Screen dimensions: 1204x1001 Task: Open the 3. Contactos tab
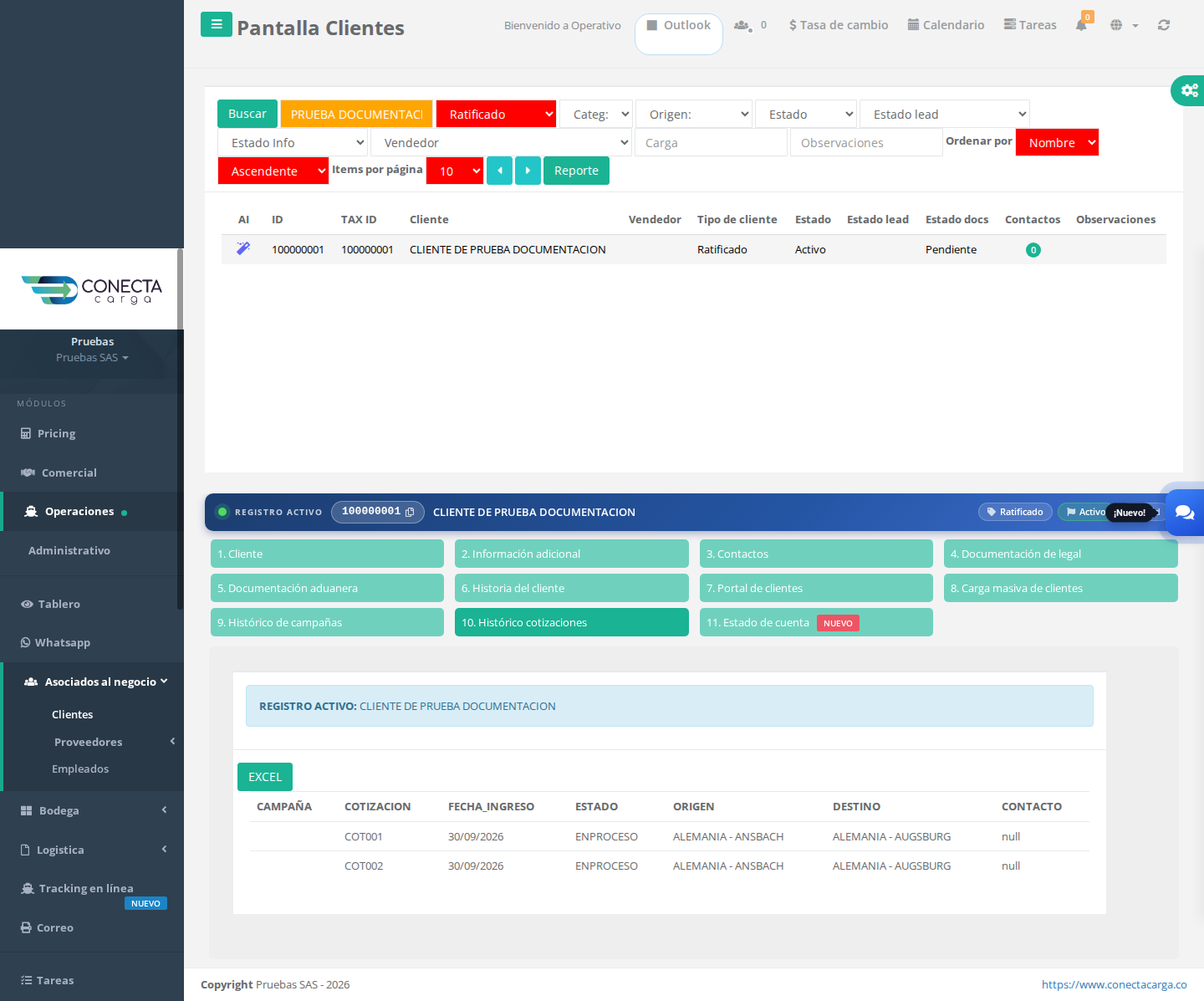click(816, 554)
